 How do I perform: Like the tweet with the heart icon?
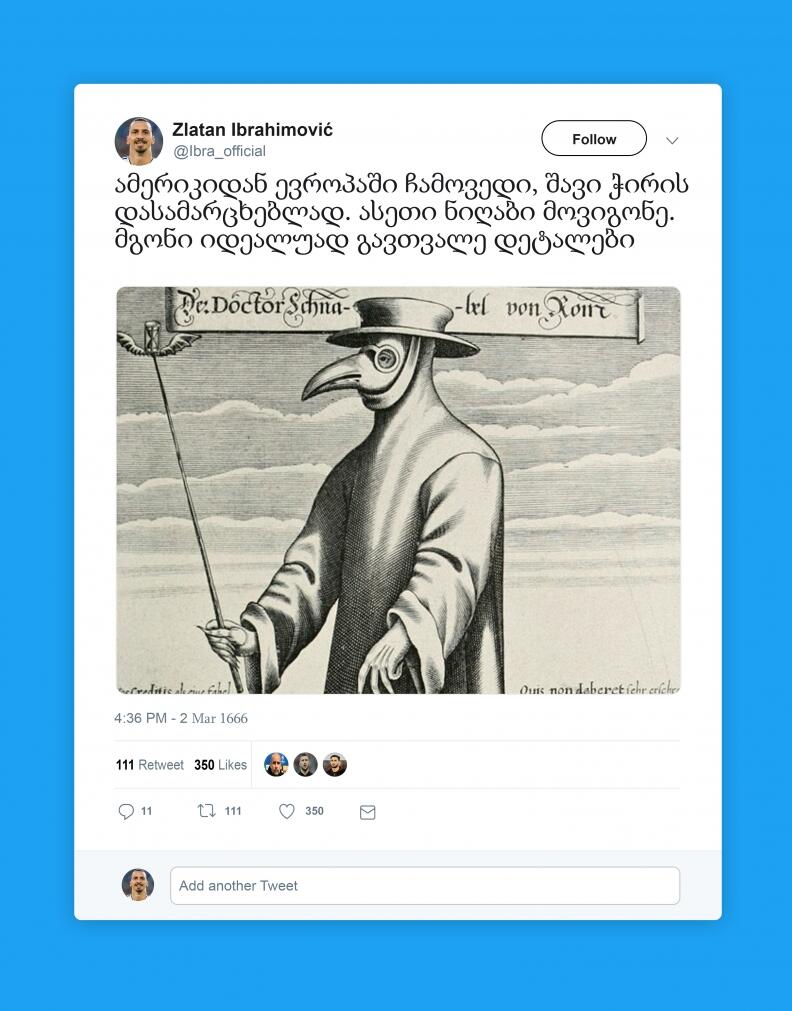point(286,811)
